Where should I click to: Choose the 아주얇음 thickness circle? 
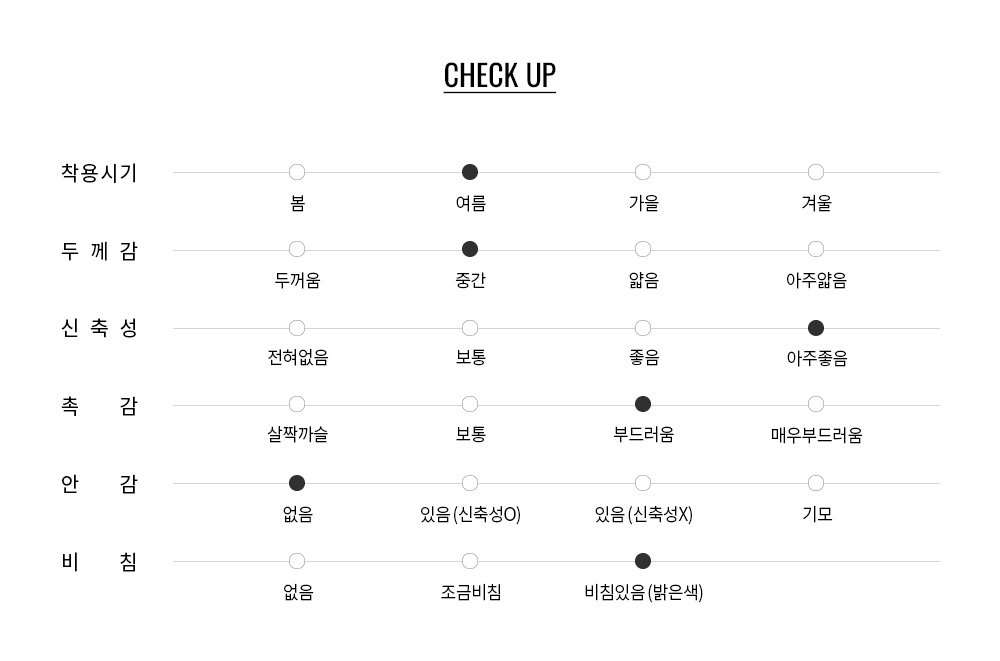816,249
